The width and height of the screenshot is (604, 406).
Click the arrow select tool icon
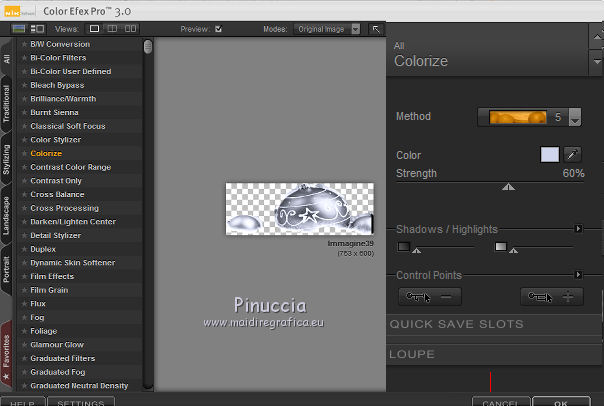[x=376, y=29]
